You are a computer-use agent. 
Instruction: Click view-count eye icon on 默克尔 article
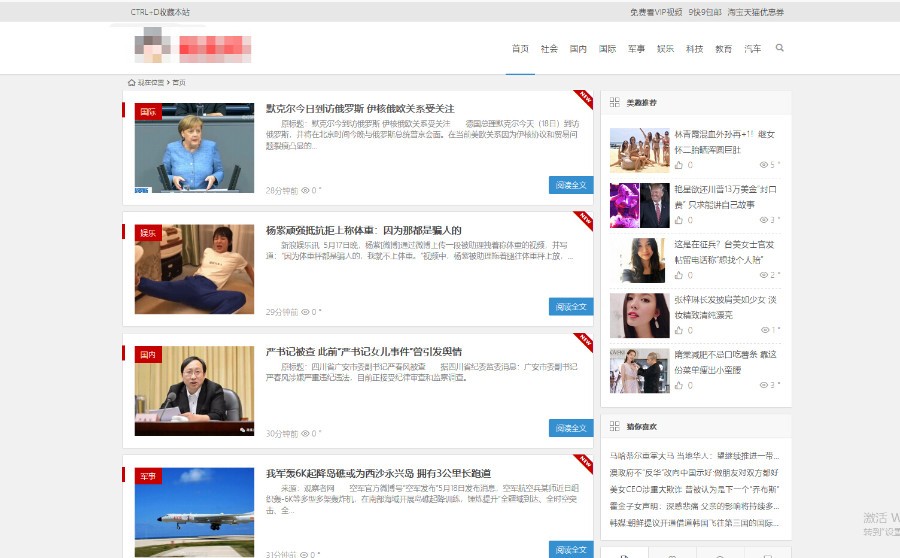[x=305, y=190]
